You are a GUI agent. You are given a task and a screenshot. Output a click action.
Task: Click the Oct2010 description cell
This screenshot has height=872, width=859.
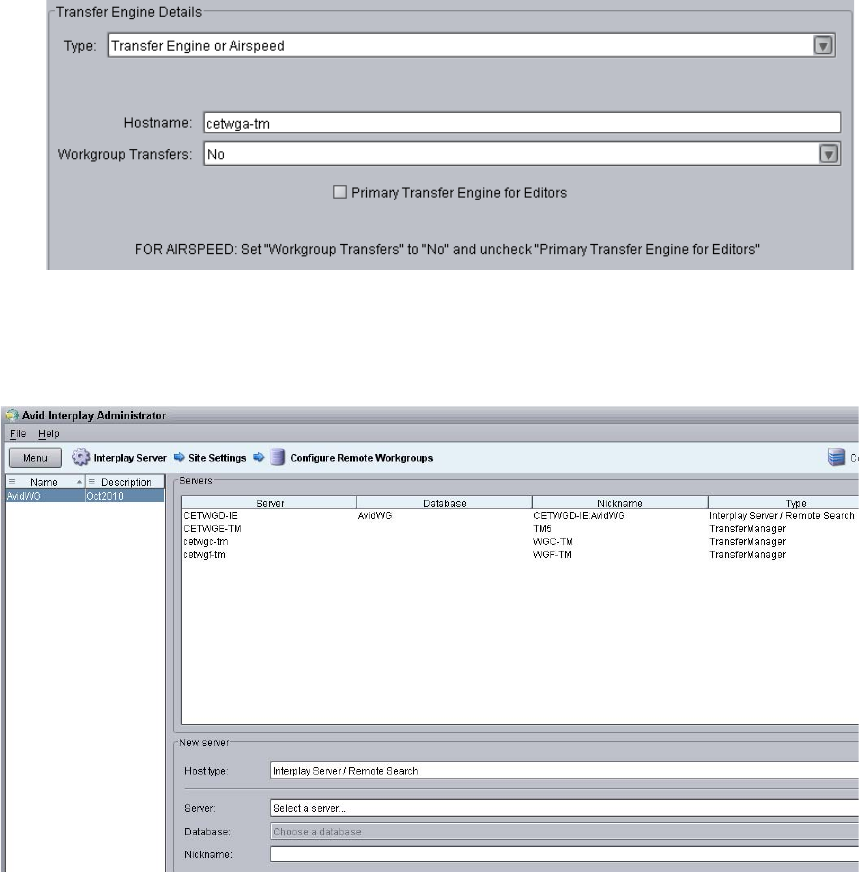(x=125, y=496)
